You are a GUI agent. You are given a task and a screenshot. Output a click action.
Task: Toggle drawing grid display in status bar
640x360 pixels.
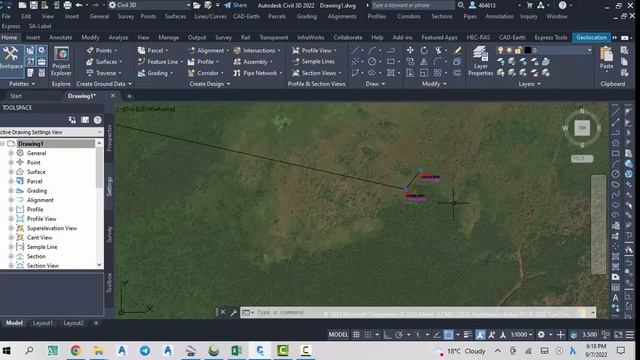point(356,335)
